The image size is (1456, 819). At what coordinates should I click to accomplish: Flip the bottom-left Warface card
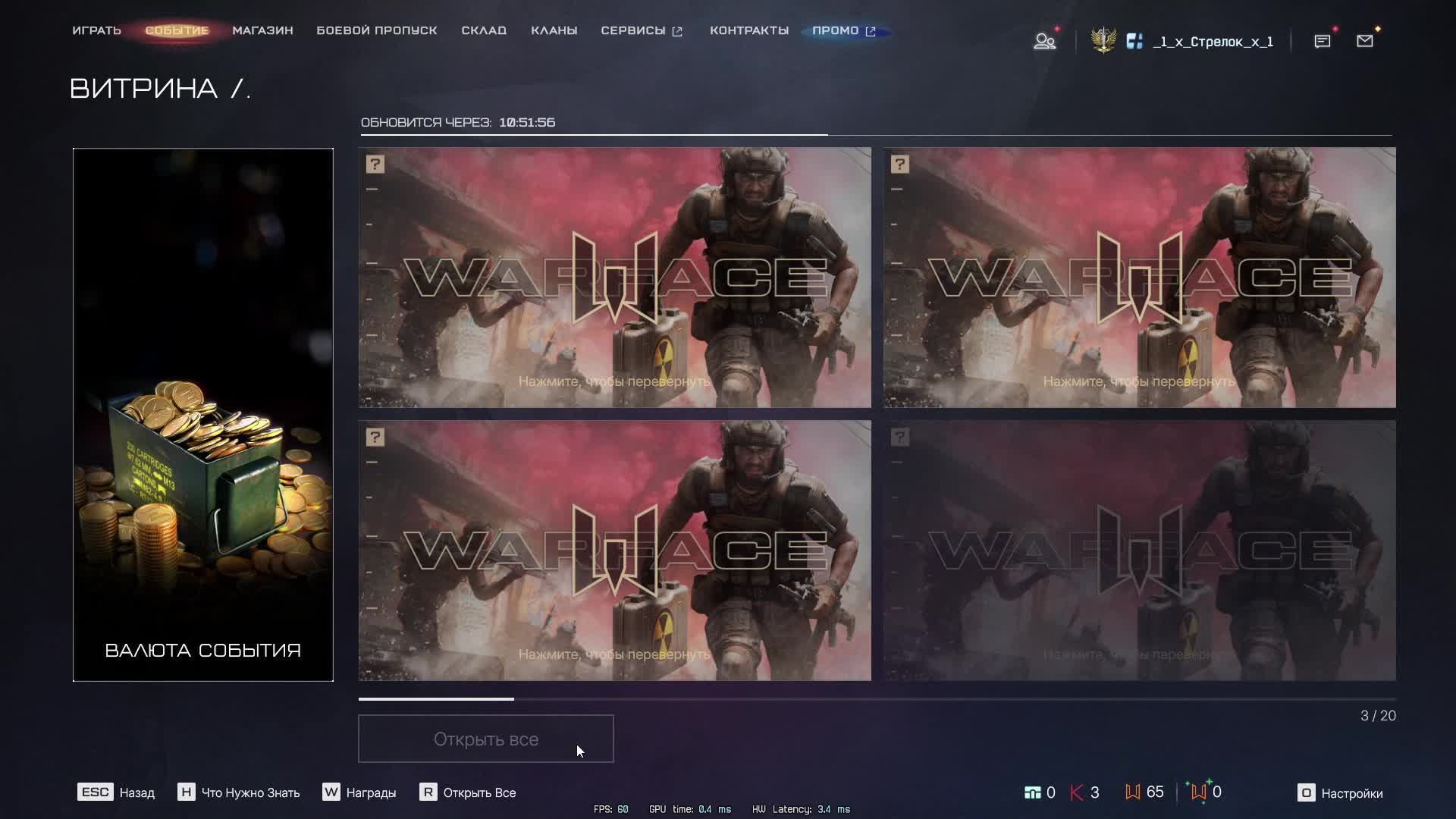click(x=615, y=551)
